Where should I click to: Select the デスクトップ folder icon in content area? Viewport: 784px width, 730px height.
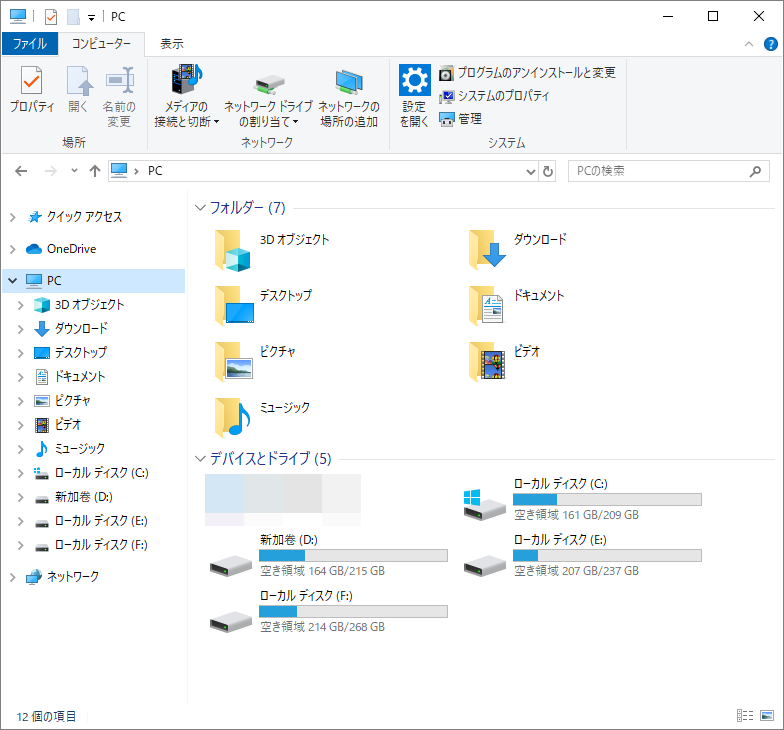coord(234,306)
